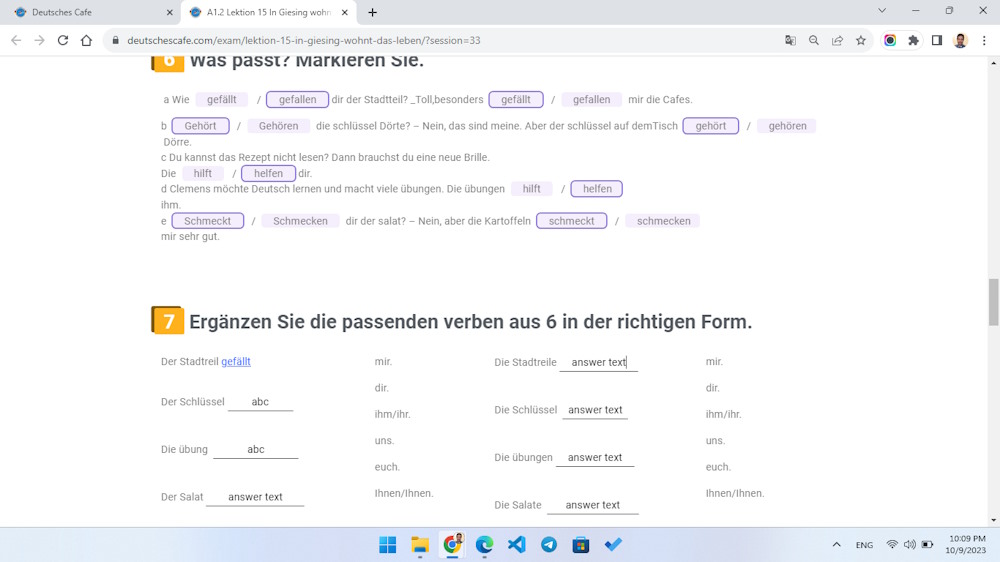Focus the Die Stadtreile answer field

coord(598,362)
